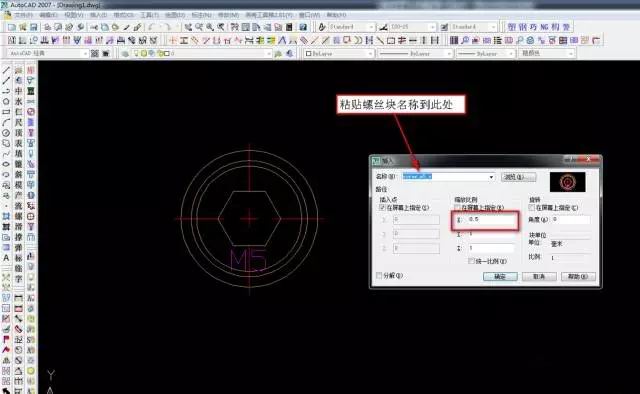Enable the 统一比例 uniform scale checkbox

click(471, 261)
